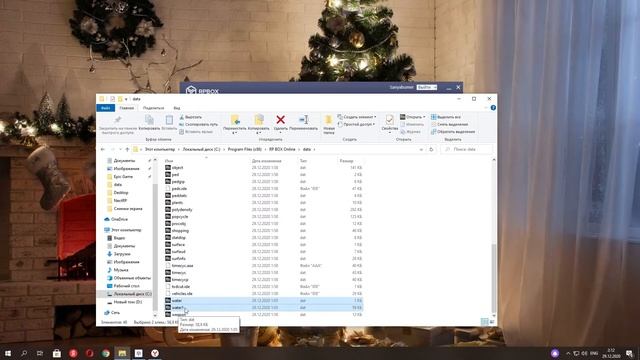The width and height of the screenshot is (640, 360).
Task: Open Загрузки (Downloads) in the sidebar
Action: (119, 254)
